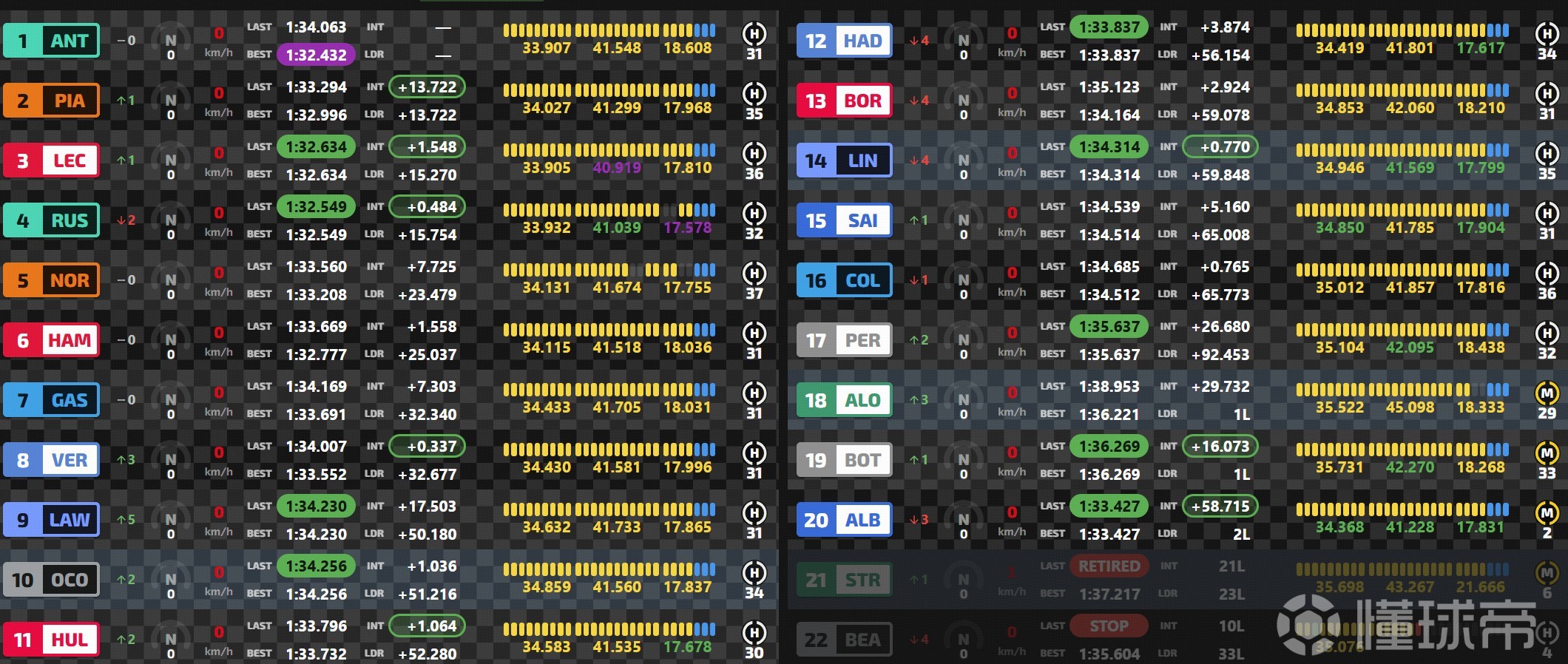Click the RETIRED status label for Stroll

[x=1109, y=566]
